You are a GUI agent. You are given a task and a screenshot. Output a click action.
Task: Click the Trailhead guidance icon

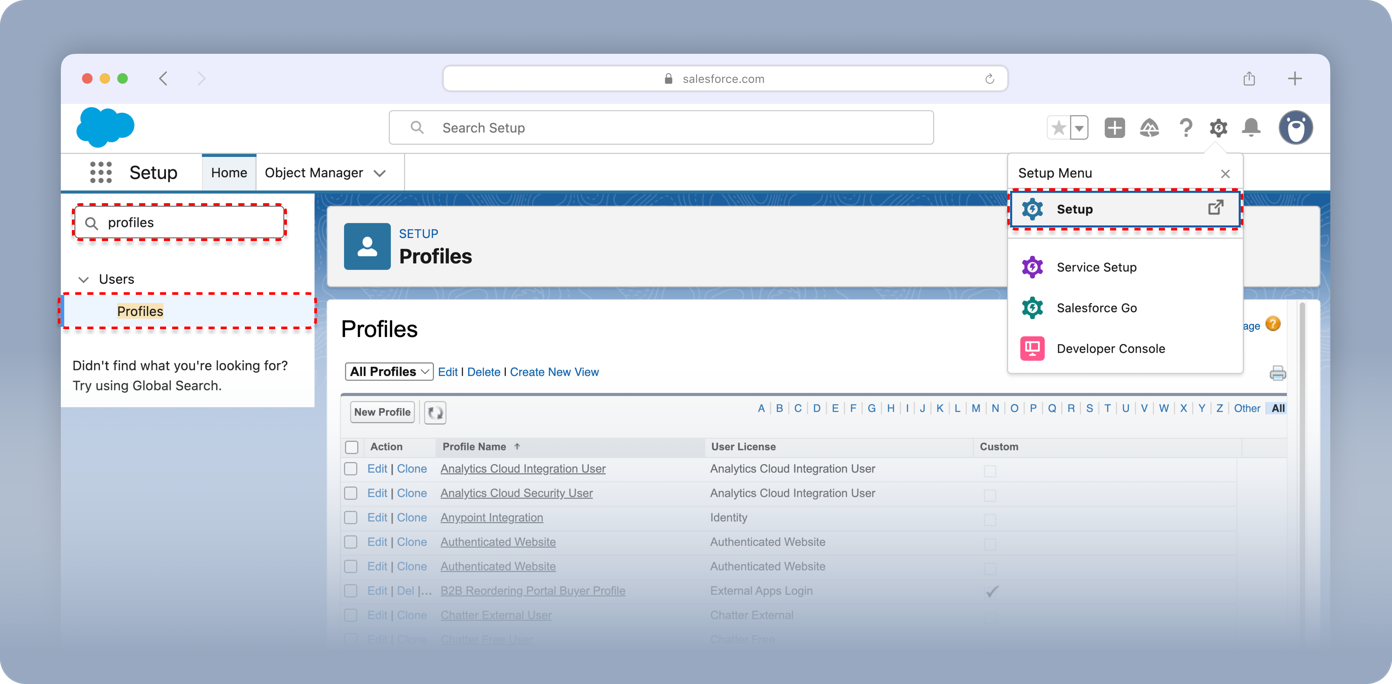[1149, 128]
